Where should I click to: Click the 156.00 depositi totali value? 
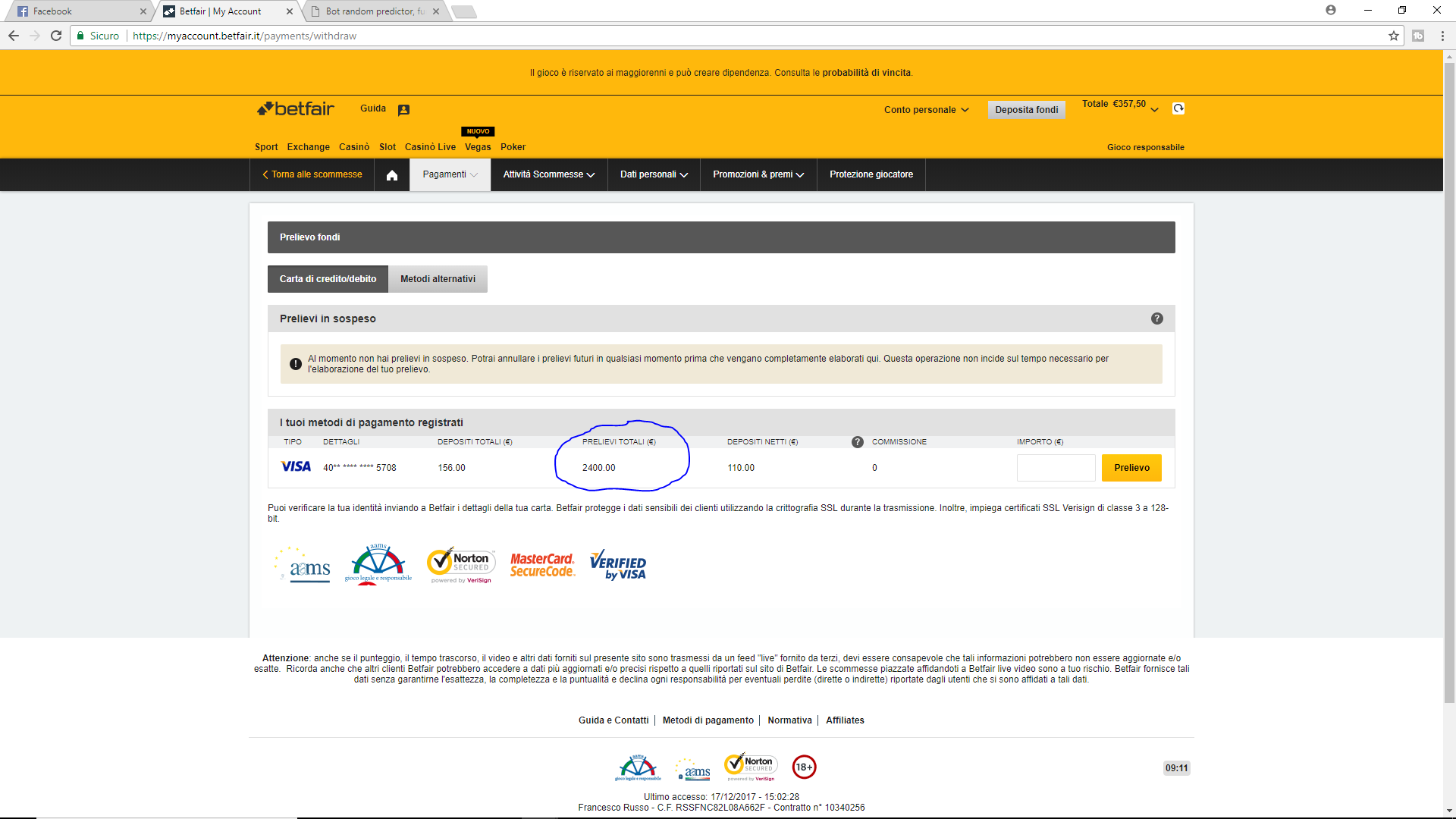point(451,468)
